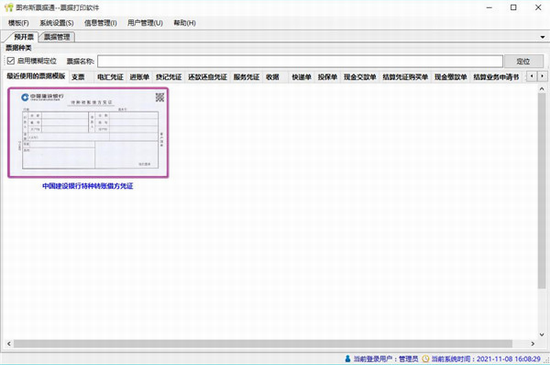Switch to the 票据管理 tab
Image resolution: width=550 pixels, height=365 pixels.
(x=57, y=37)
